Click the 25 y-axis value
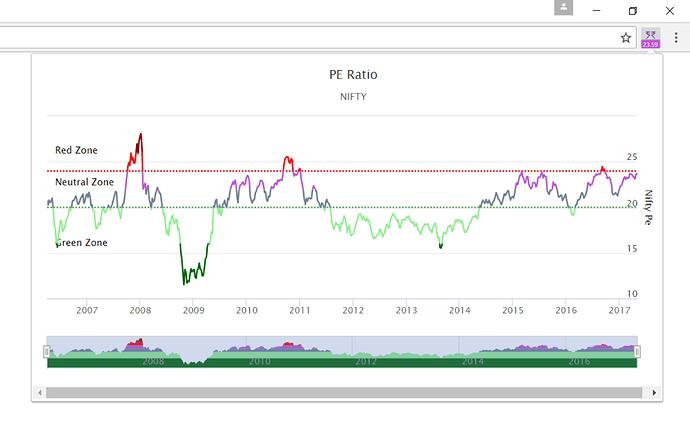690x431 pixels. (632, 157)
